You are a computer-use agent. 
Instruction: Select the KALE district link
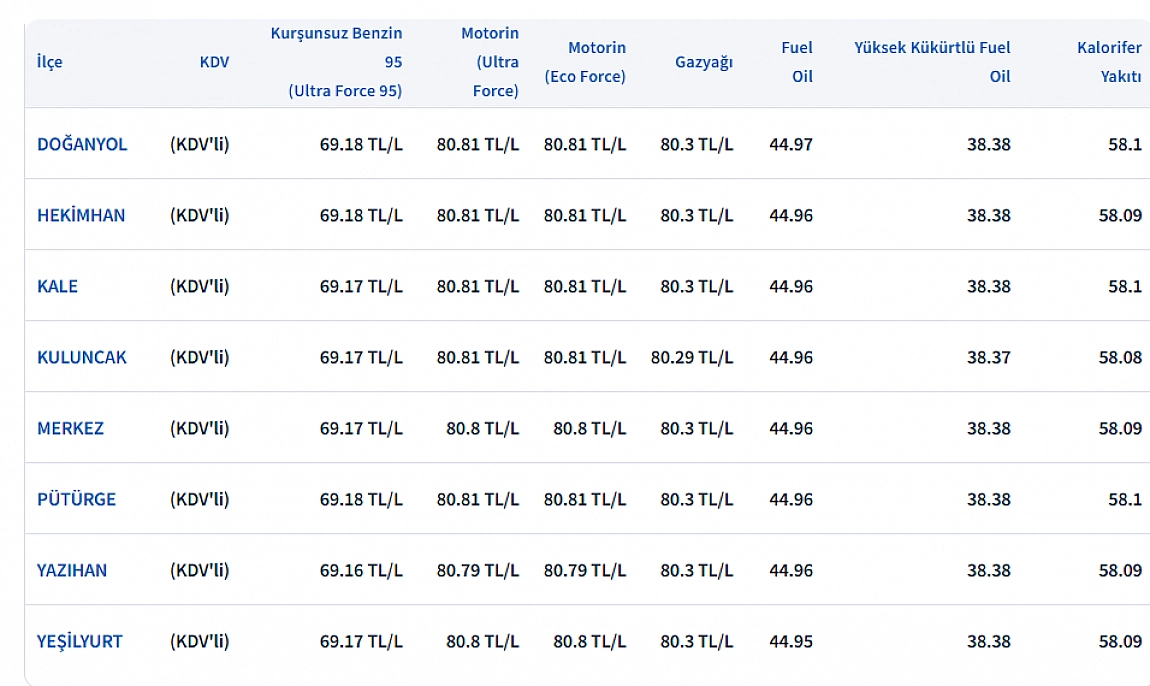click(x=57, y=287)
